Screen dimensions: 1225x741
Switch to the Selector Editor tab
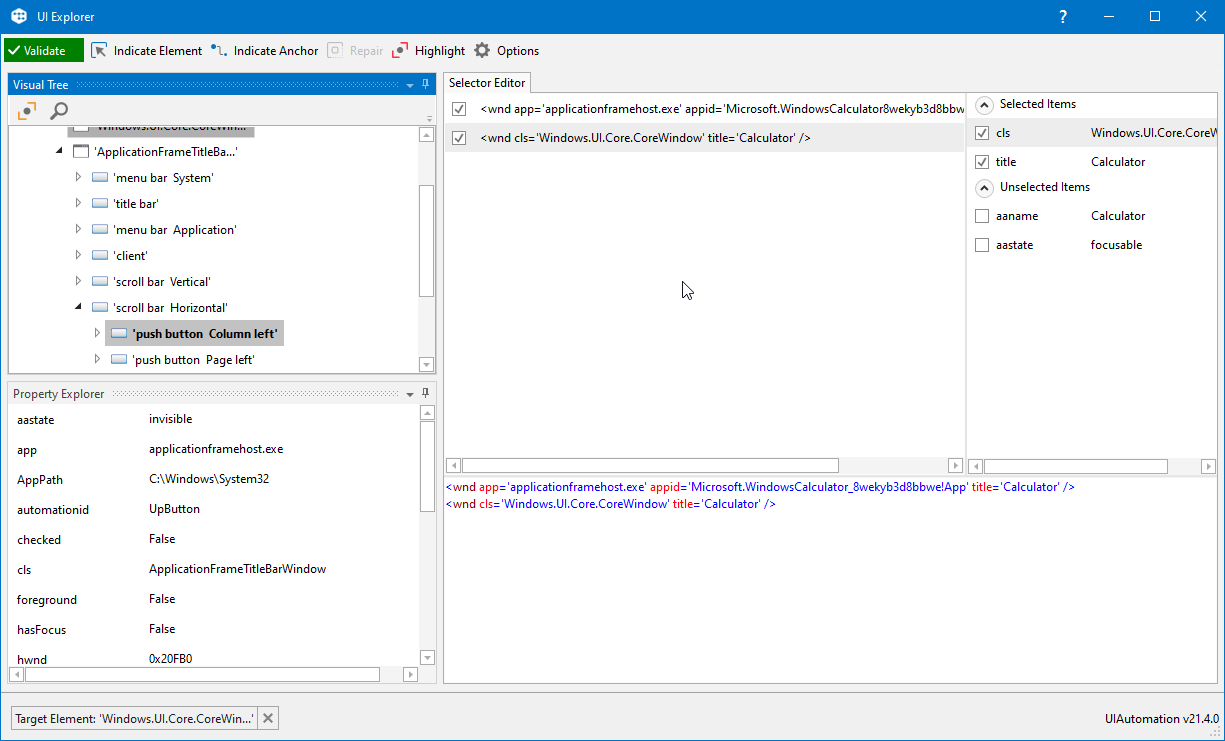tap(487, 83)
